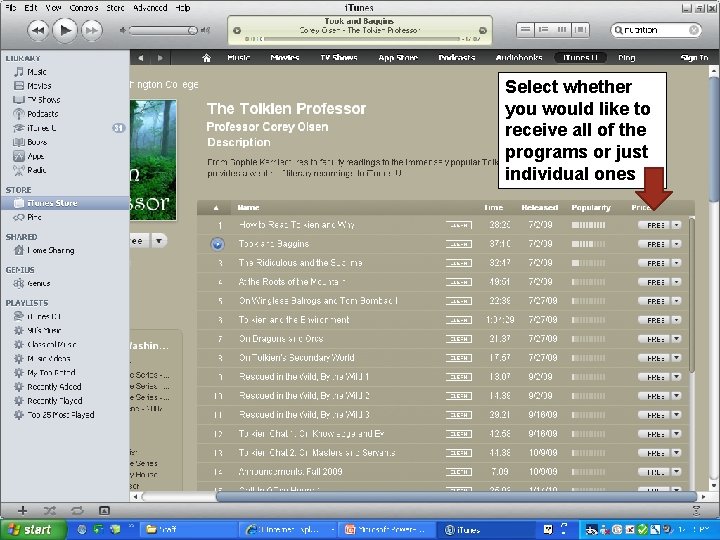
Task: Open the TV Shows store tab
Action: (x=339, y=58)
